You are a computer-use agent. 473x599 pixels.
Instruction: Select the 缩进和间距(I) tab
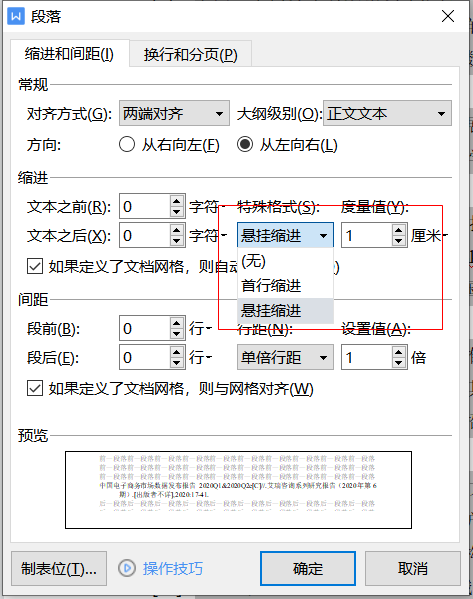click(x=70, y=54)
